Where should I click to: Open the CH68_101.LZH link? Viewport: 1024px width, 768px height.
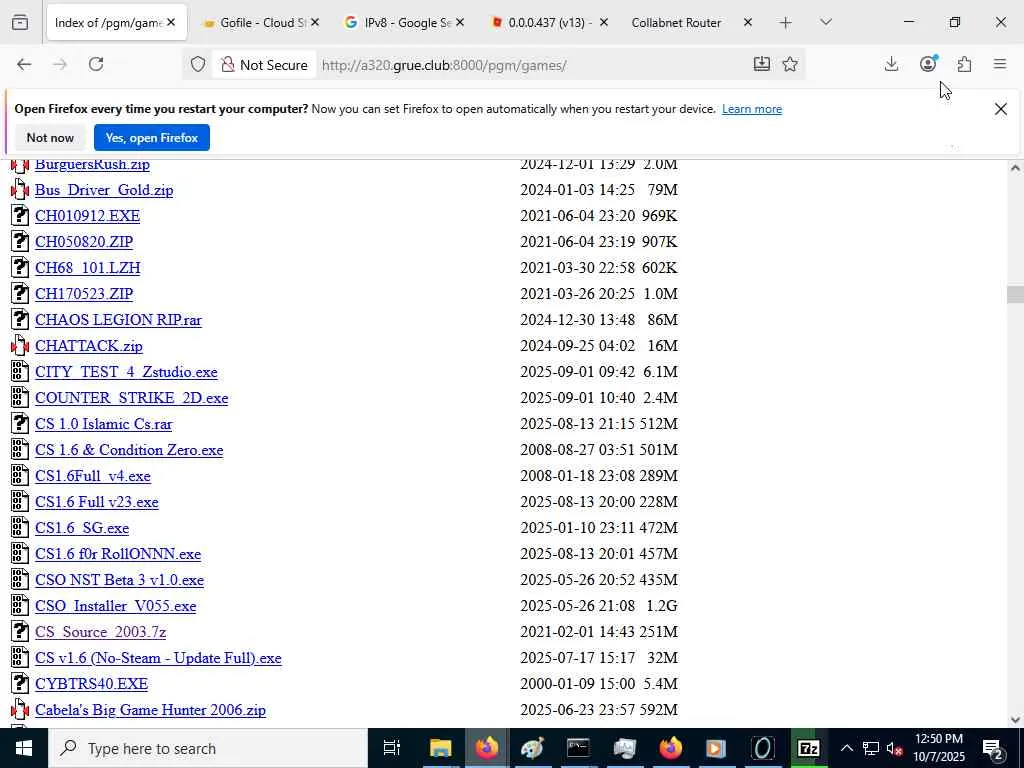click(88, 268)
